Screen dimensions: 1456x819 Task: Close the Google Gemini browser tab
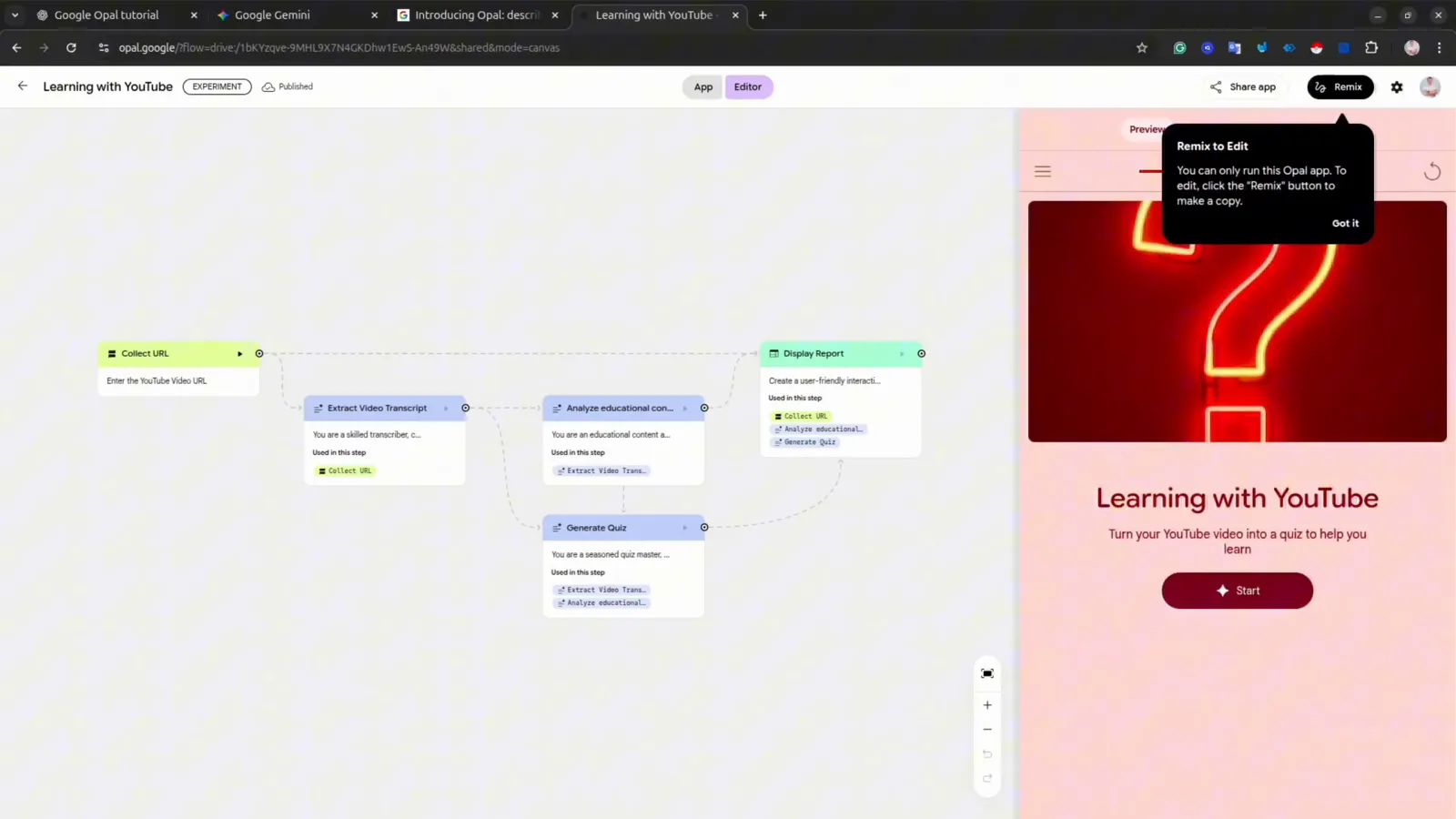click(x=374, y=15)
